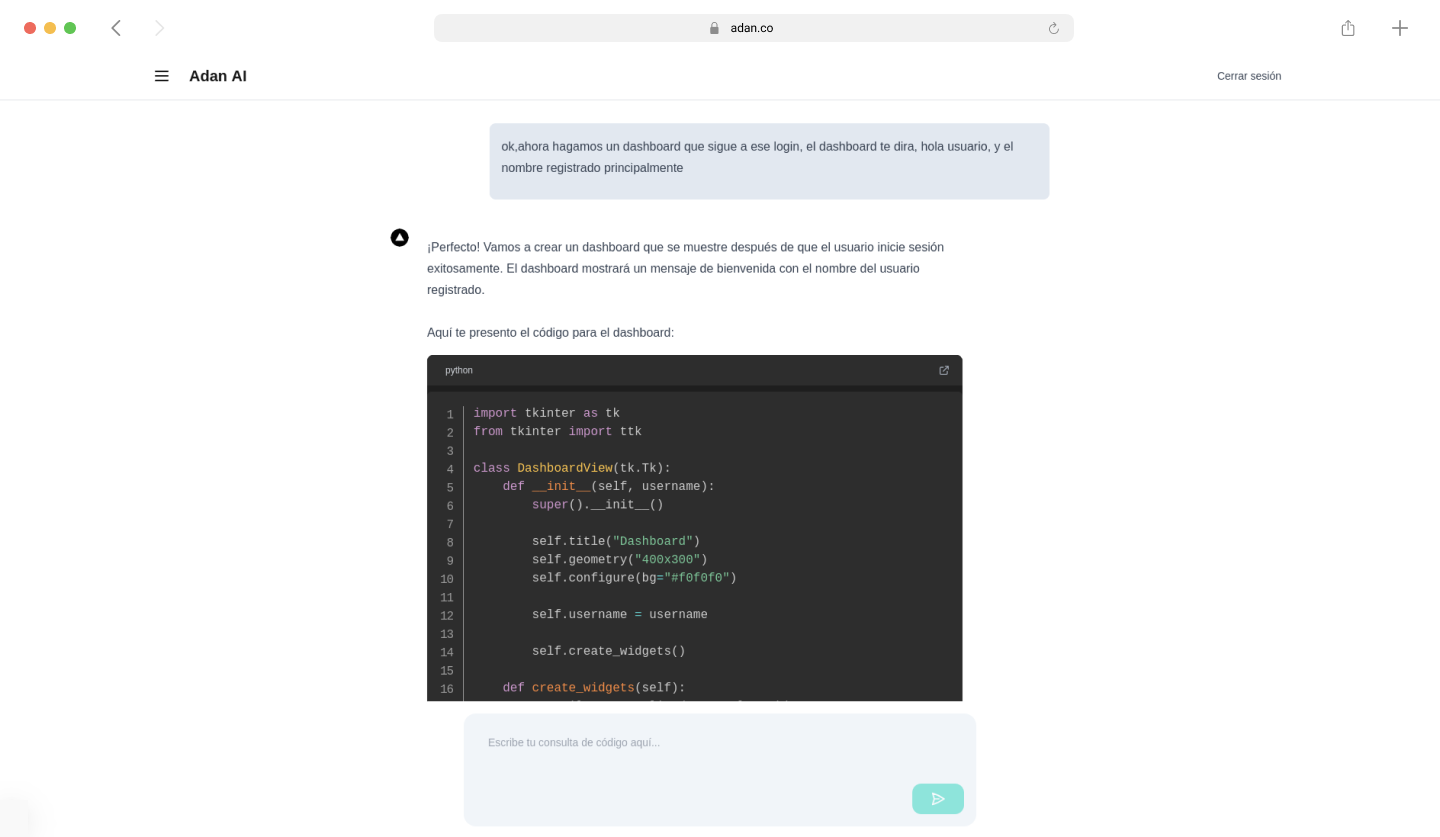The height and width of the screenshot is (837, 1440).
Task: Click 'self.username = username' line
Action: [x=620, y=614]
